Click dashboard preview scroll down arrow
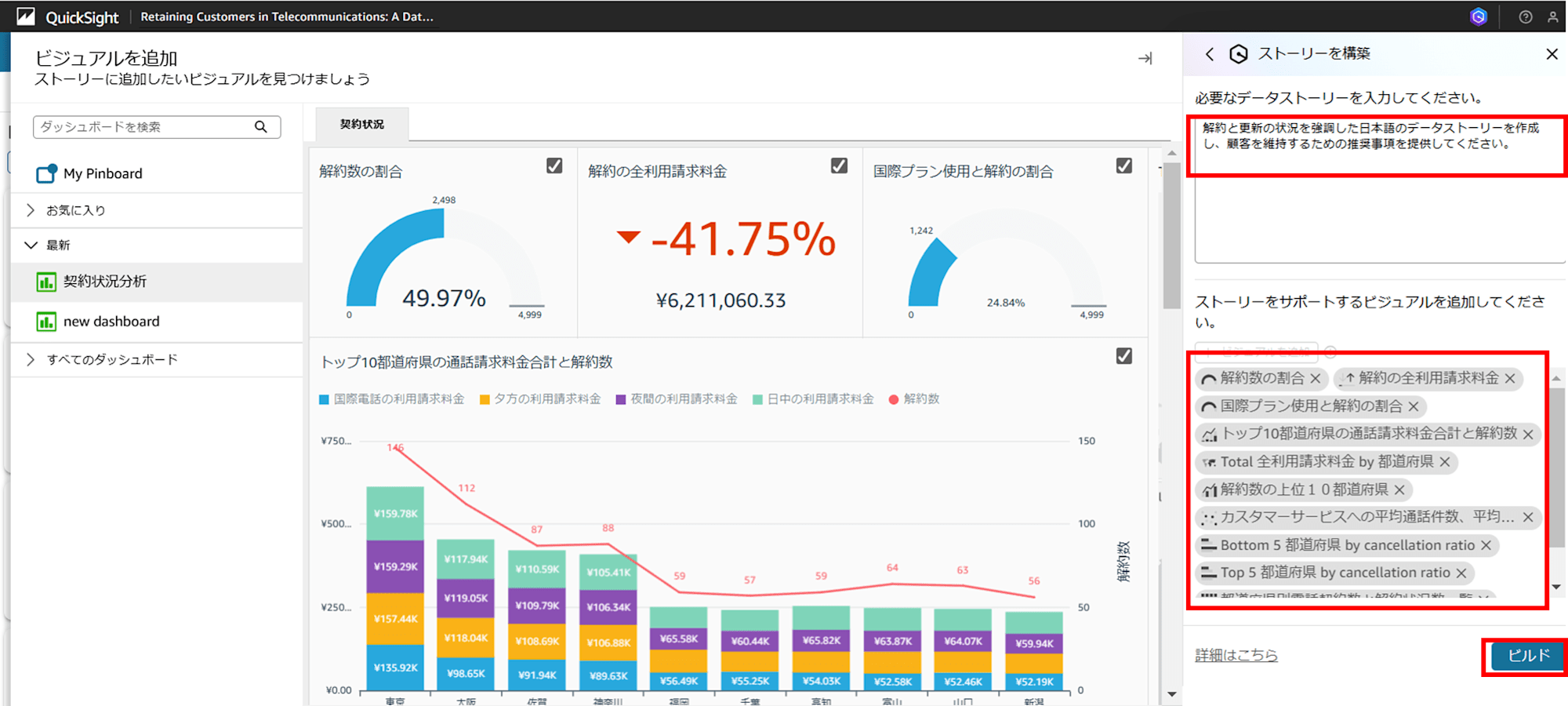 [x=1172, y=694]
